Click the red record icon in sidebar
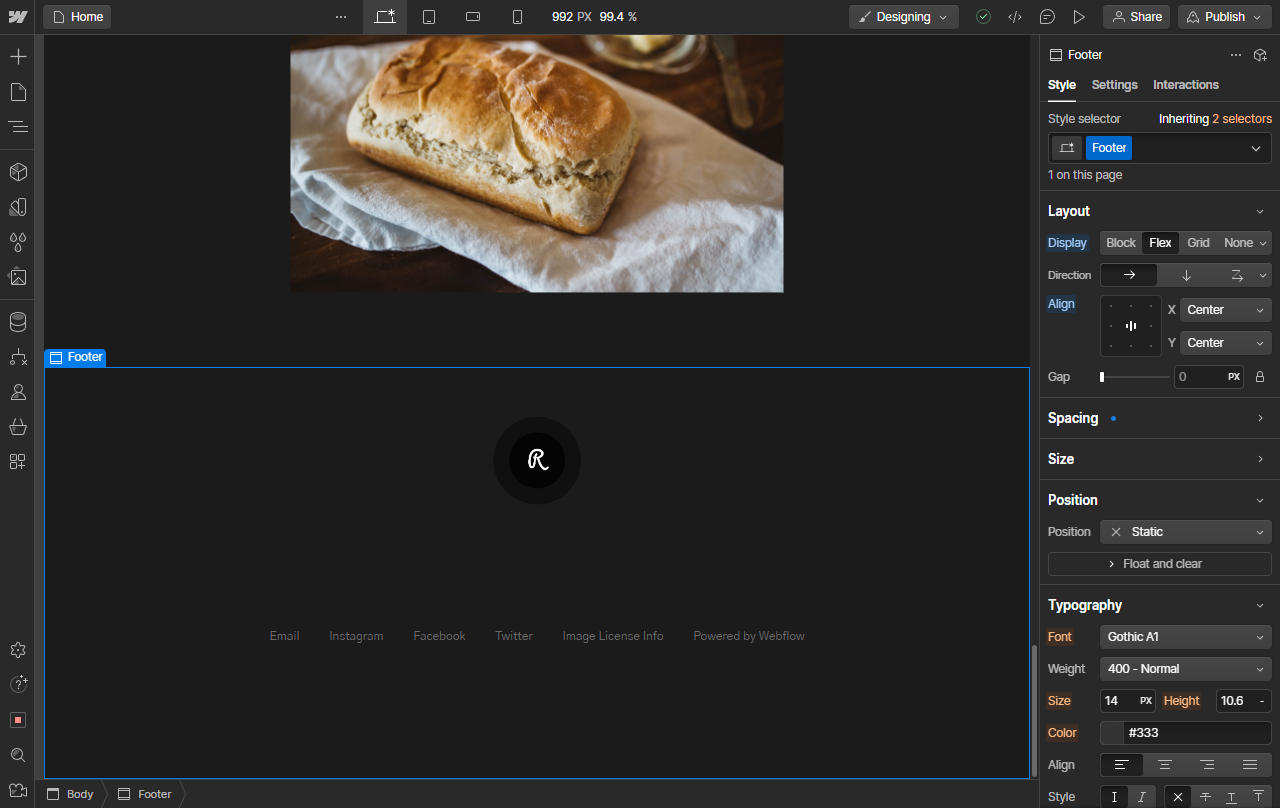The image size is (1280, 808). click(18, 720)
